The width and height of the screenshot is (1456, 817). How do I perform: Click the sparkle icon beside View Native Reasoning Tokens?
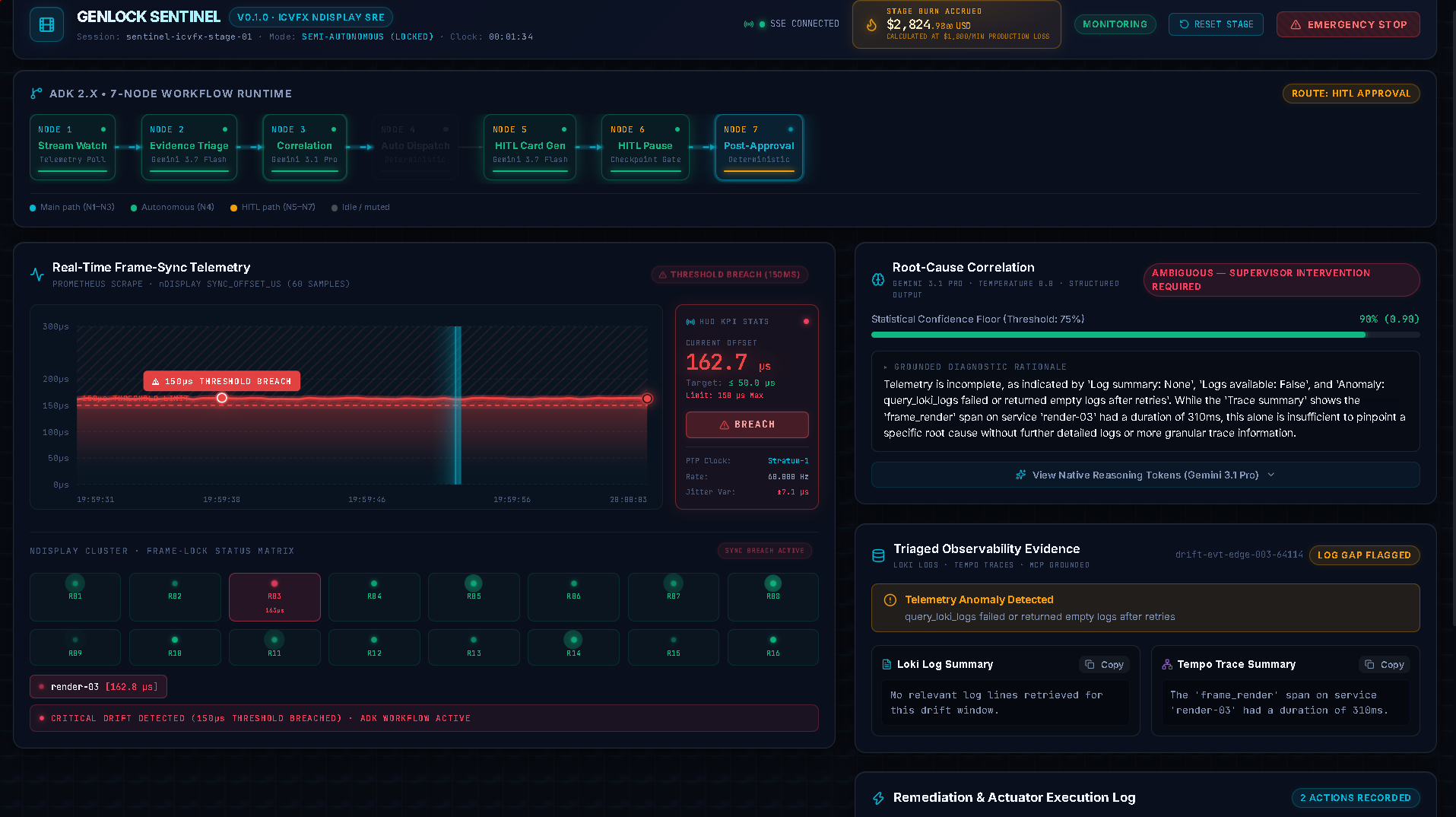[x=1021, y=475]
